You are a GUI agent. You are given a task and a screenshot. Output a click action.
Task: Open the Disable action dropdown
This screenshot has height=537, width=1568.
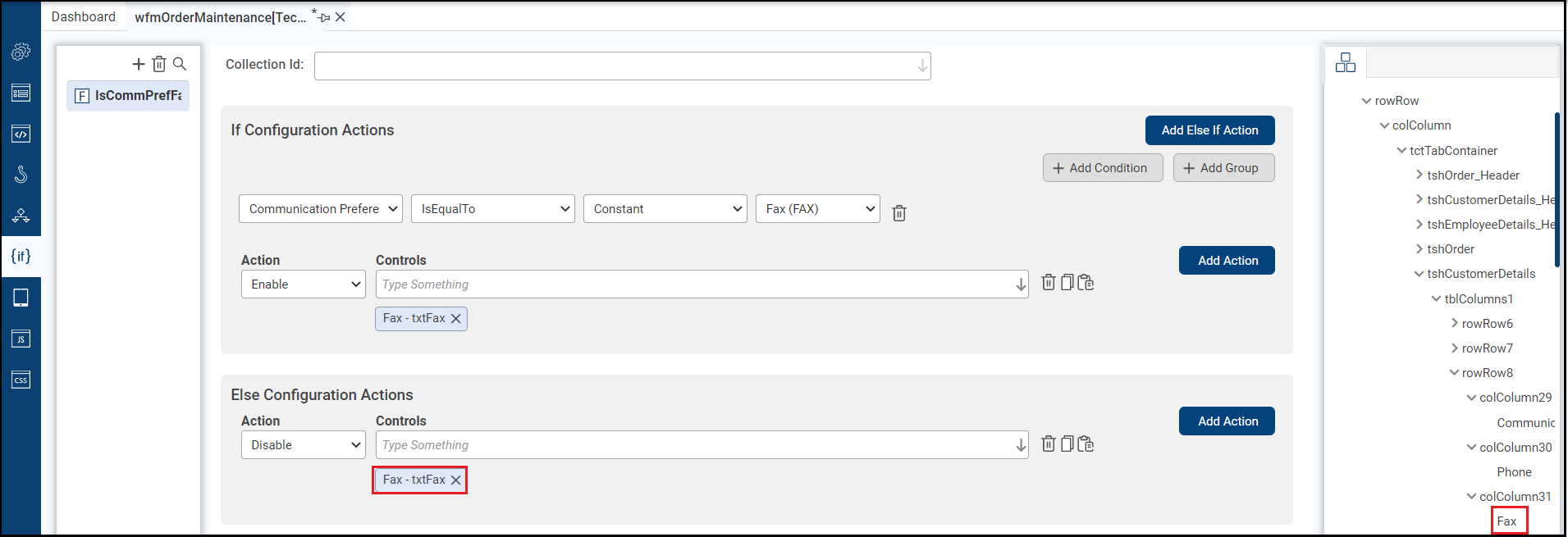(x=303, y=445)
